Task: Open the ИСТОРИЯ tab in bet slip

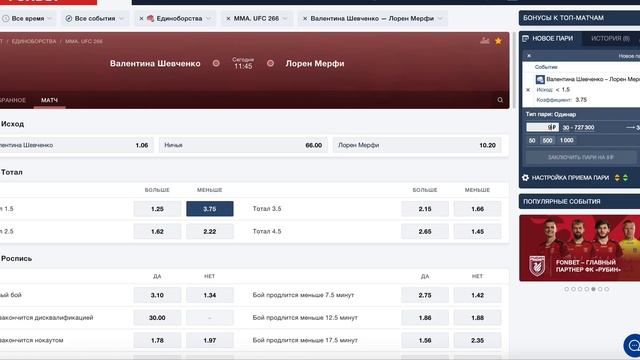Action: (x=610, y=38)
